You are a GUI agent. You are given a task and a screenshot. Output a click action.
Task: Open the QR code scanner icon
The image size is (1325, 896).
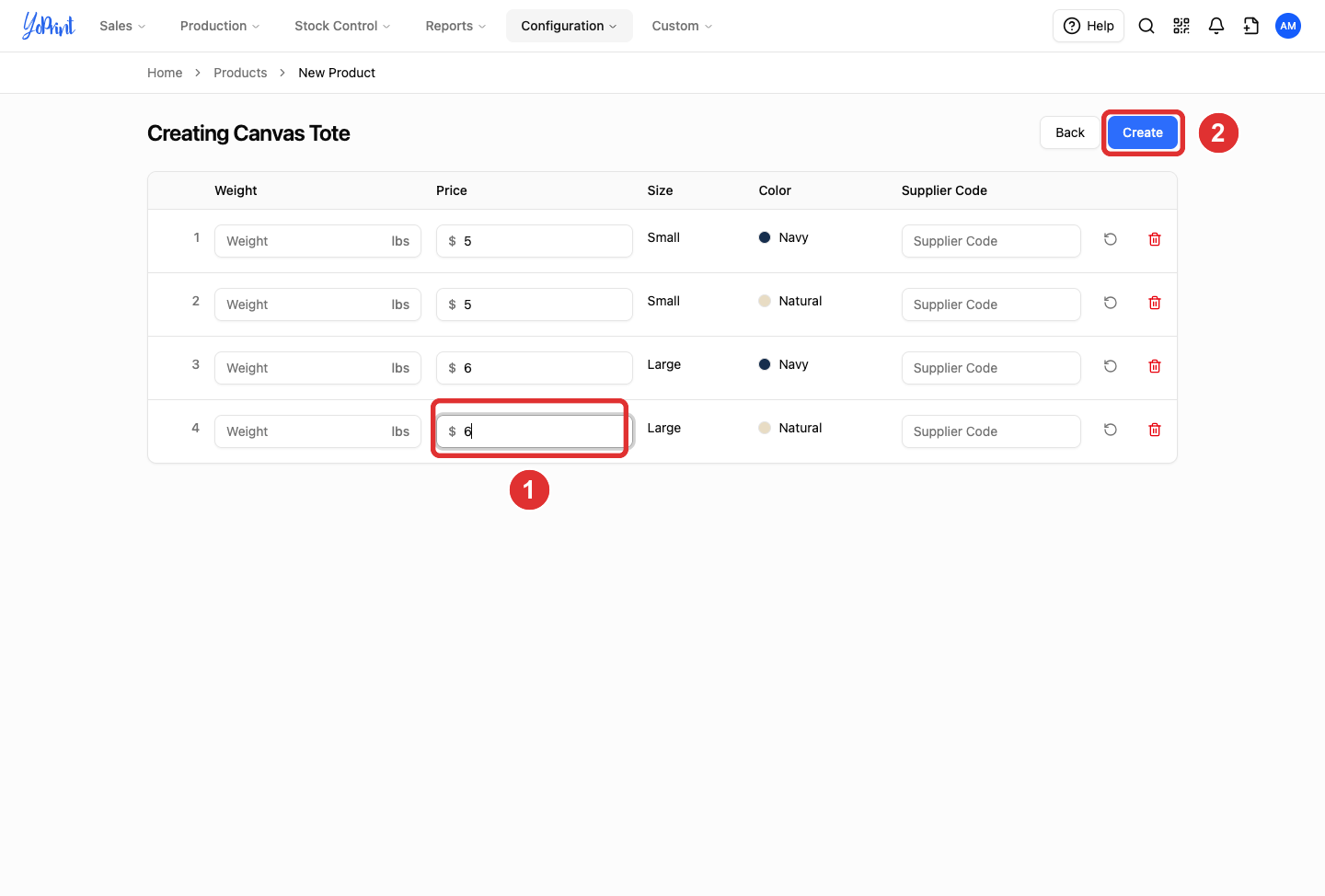pyautogui.click(x=1181, y=26)
